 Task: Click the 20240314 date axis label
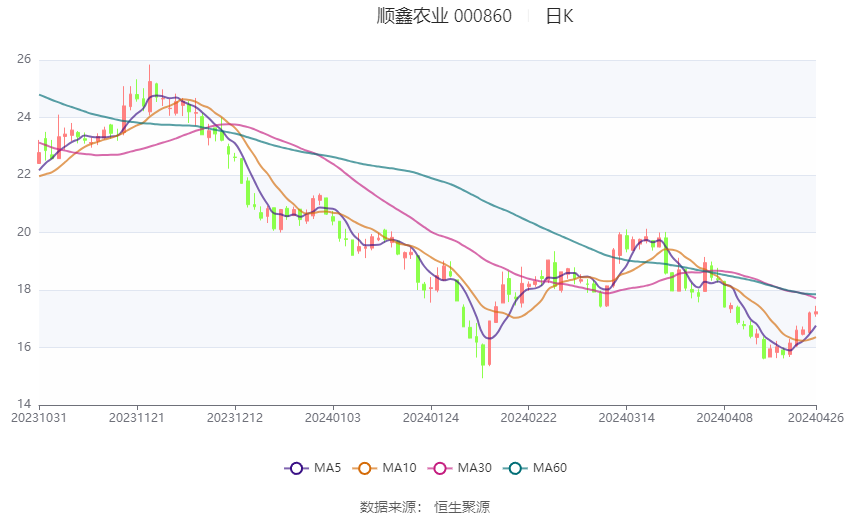pos(627,418)
